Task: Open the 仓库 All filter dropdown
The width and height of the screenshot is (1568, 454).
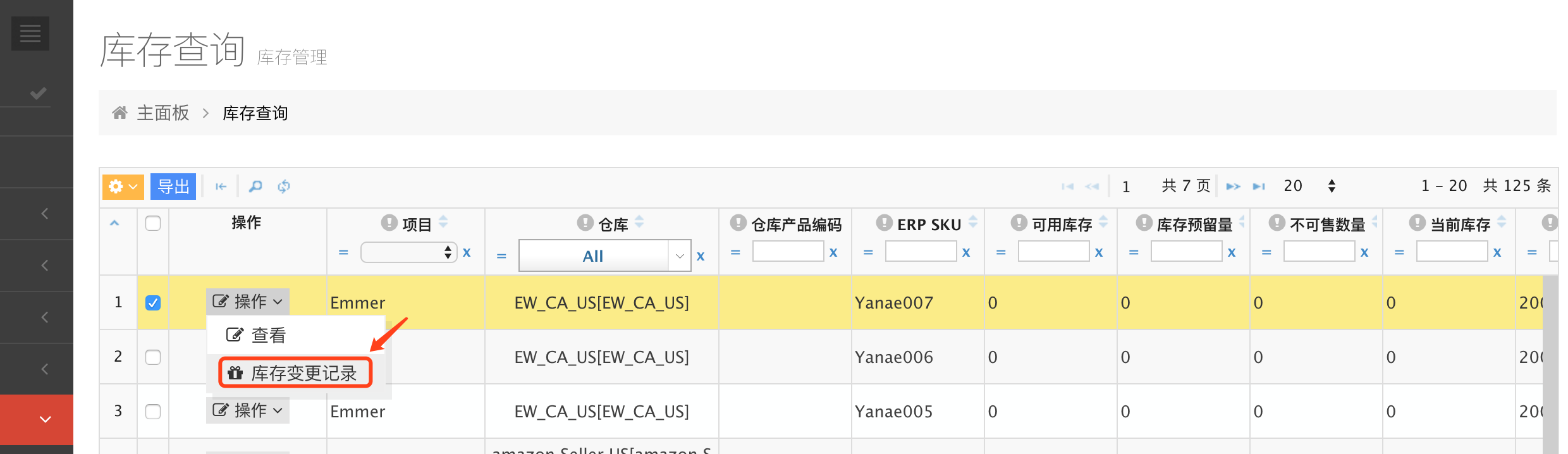Action: pos(604,255)
